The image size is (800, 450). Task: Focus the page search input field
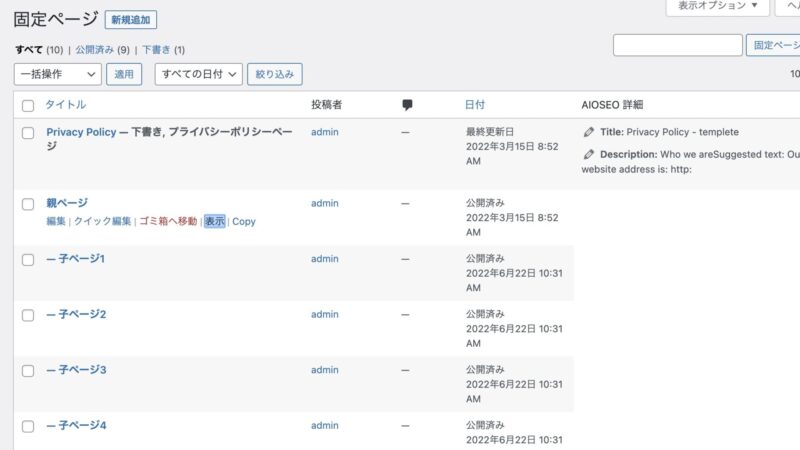click(677, 45)
